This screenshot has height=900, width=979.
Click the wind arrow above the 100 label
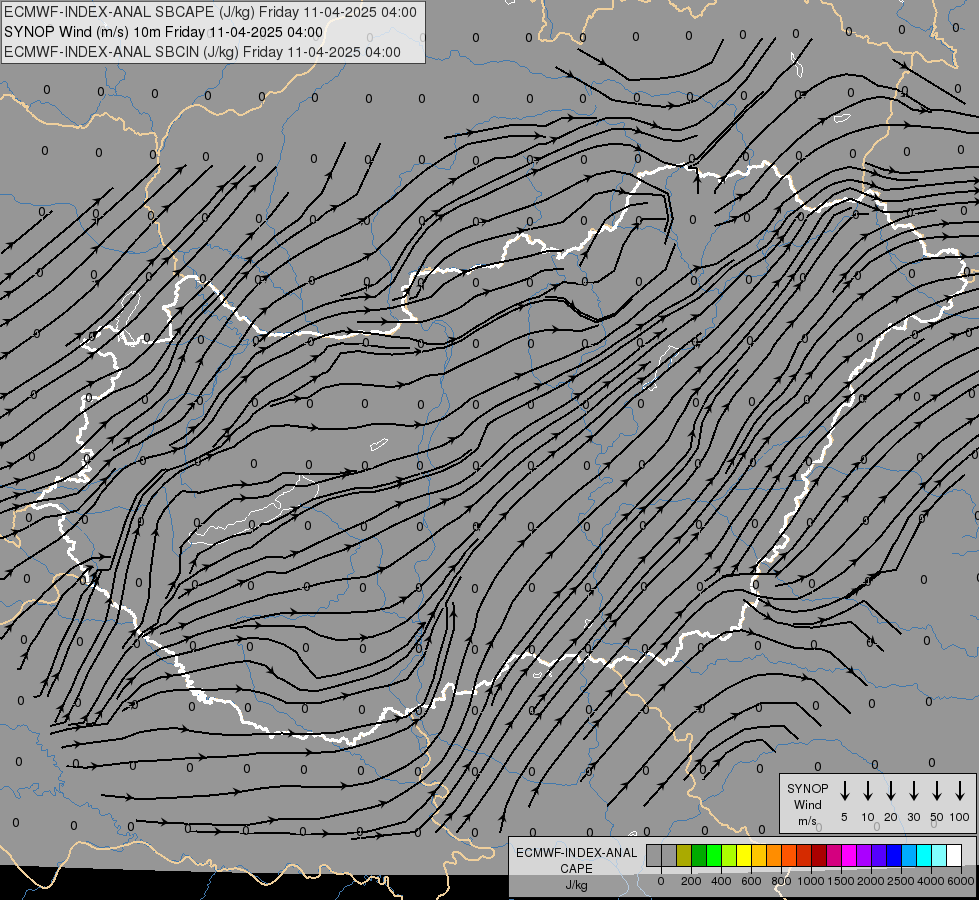(x=960, y=791)
